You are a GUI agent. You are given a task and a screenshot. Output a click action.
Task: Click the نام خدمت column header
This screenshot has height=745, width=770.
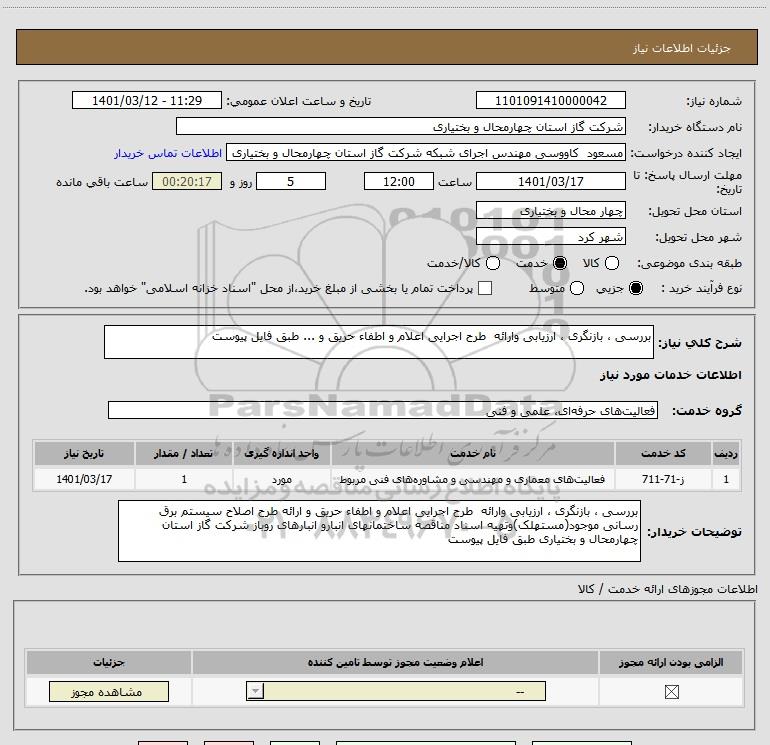click(x=473, y=453)
